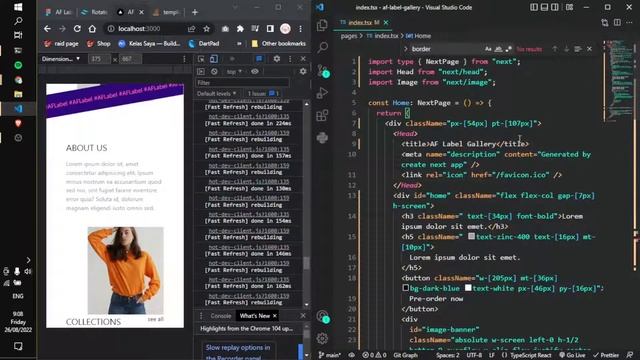Click Go Live in status bar
The image size is (640, 360).
pyautogui.click(x=572, y=355)
